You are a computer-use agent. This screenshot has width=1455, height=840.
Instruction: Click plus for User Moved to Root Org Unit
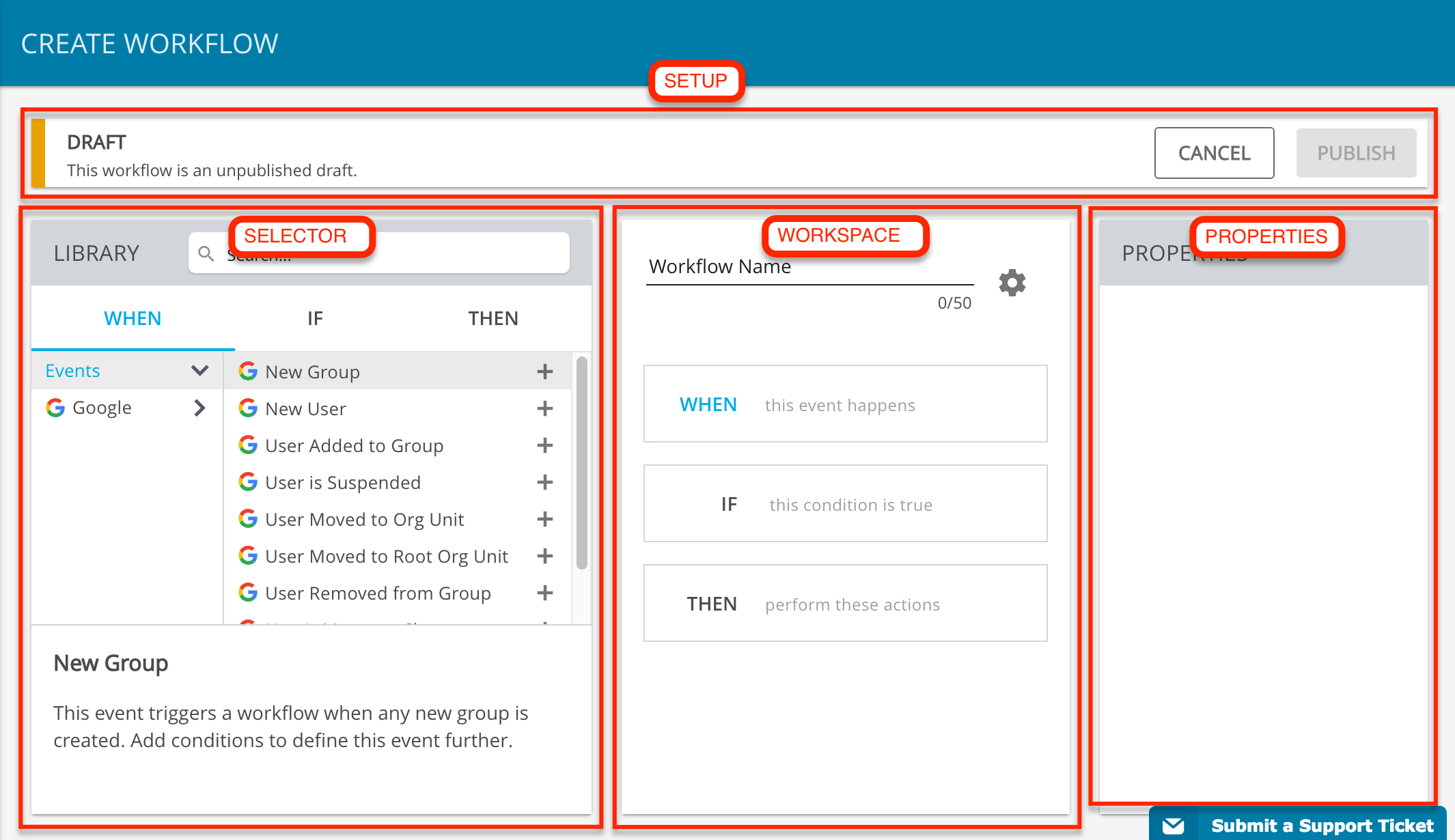pyautogui.click(x=544, y=556)
